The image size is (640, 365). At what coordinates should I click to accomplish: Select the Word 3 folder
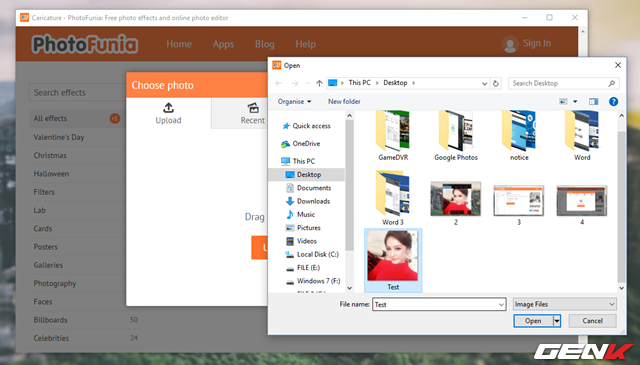393,198
